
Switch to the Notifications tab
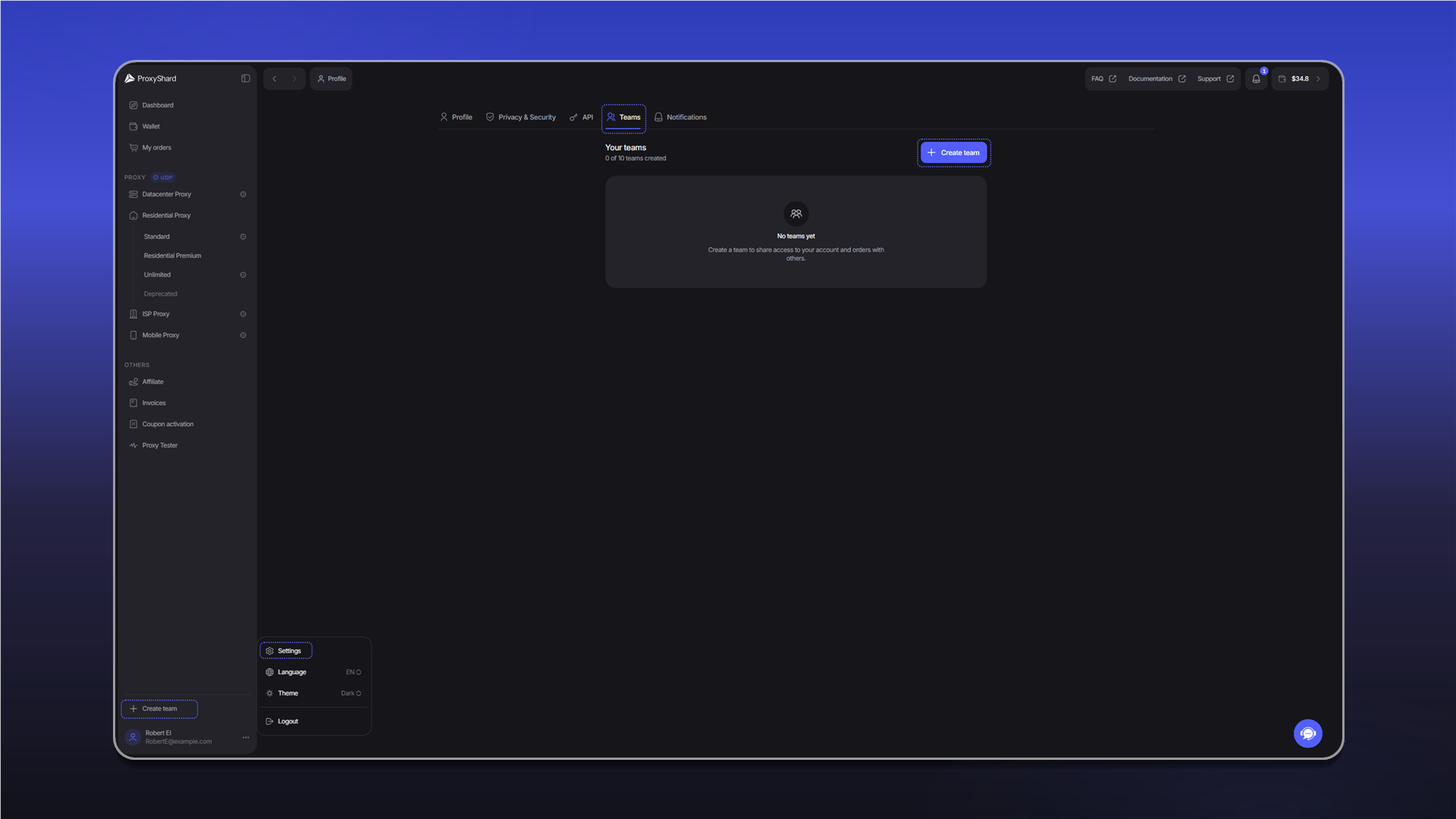point(680,118)
